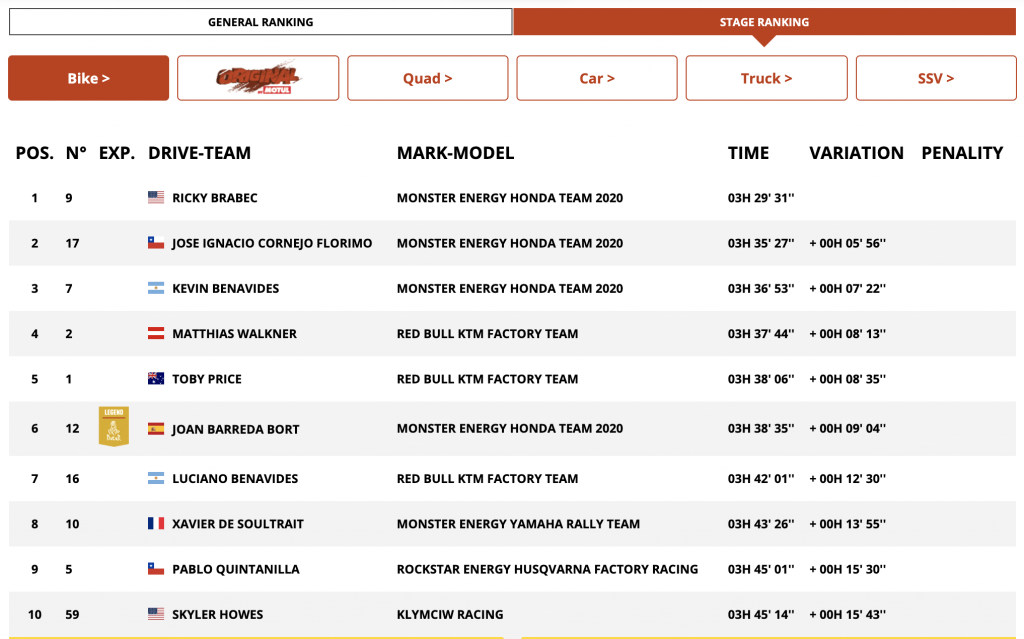Screen dimensions: 1024x639
Task: Click Monster Energy Yamaha Rally Team
Action: pyautogui.click(x=519, y=524)
